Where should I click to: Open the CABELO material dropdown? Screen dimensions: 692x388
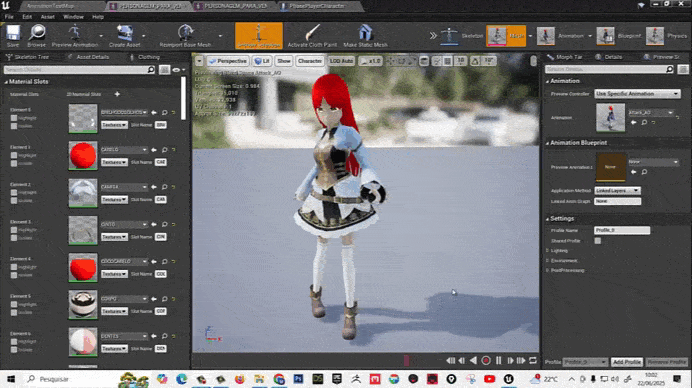(x=124, y=150)
